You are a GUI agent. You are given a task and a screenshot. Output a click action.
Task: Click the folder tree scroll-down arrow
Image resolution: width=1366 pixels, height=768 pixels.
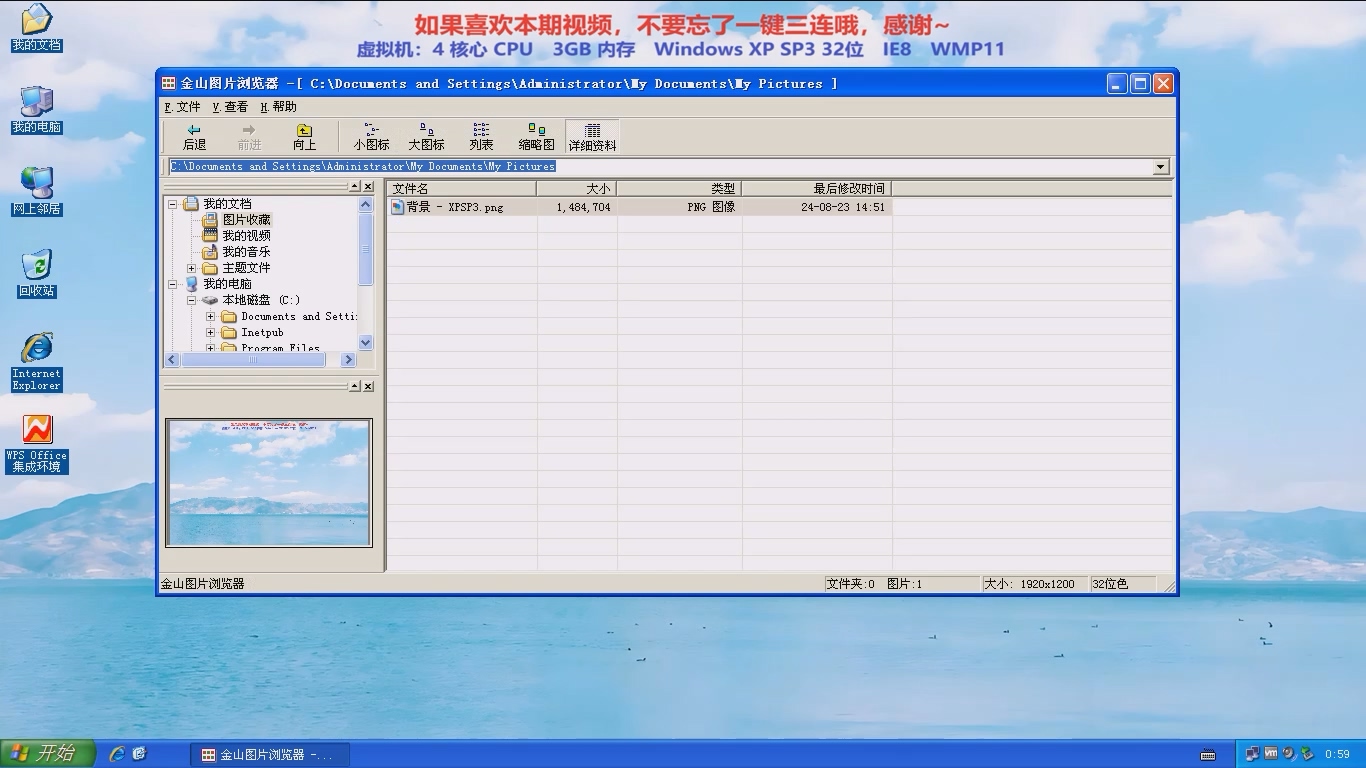click(x=365, y=342)
